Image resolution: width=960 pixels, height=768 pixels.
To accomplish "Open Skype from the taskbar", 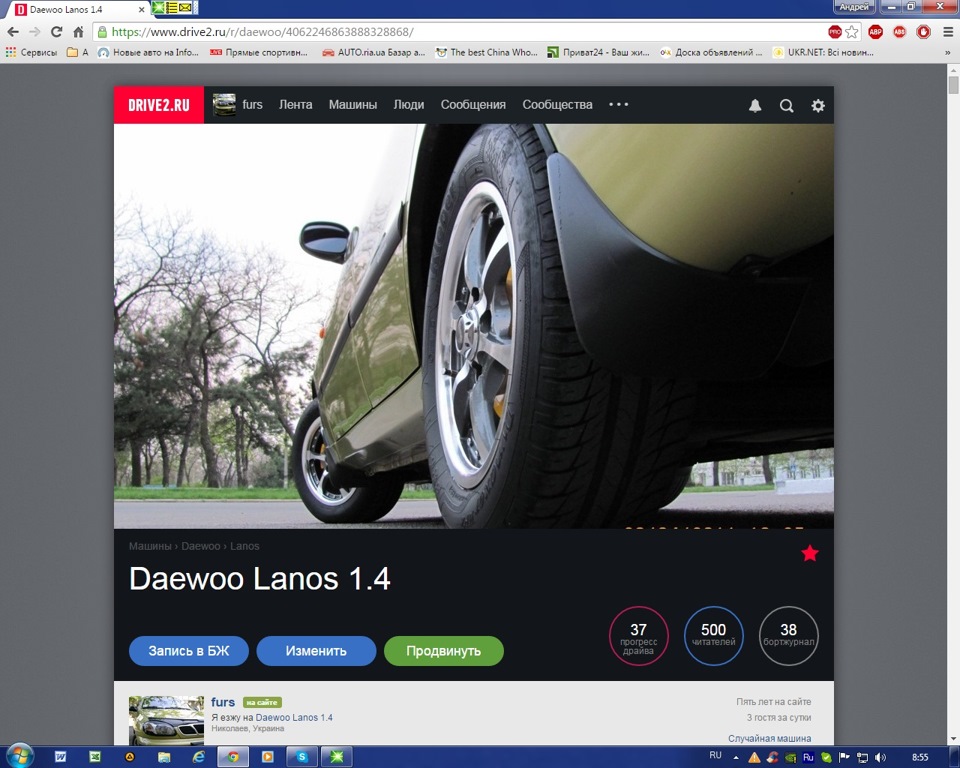I will click(302, 757).
